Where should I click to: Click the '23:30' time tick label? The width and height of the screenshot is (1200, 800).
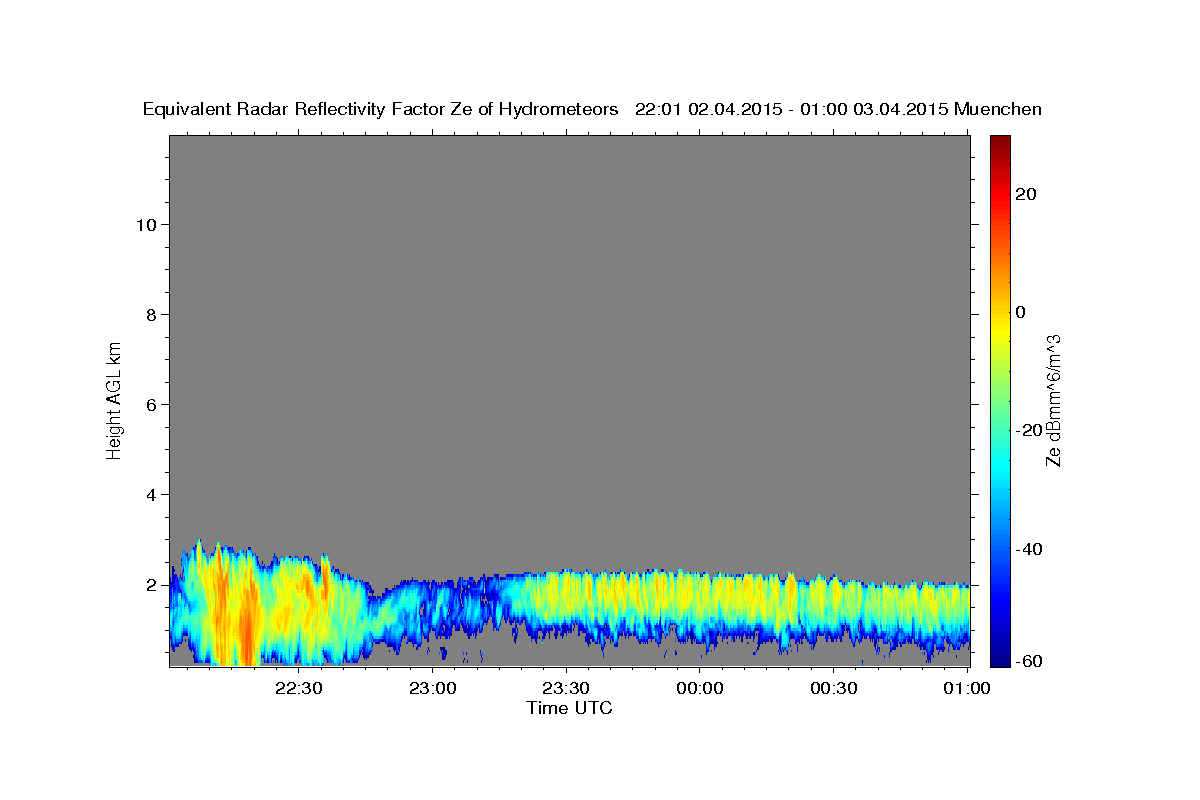(x=566, y=688)
